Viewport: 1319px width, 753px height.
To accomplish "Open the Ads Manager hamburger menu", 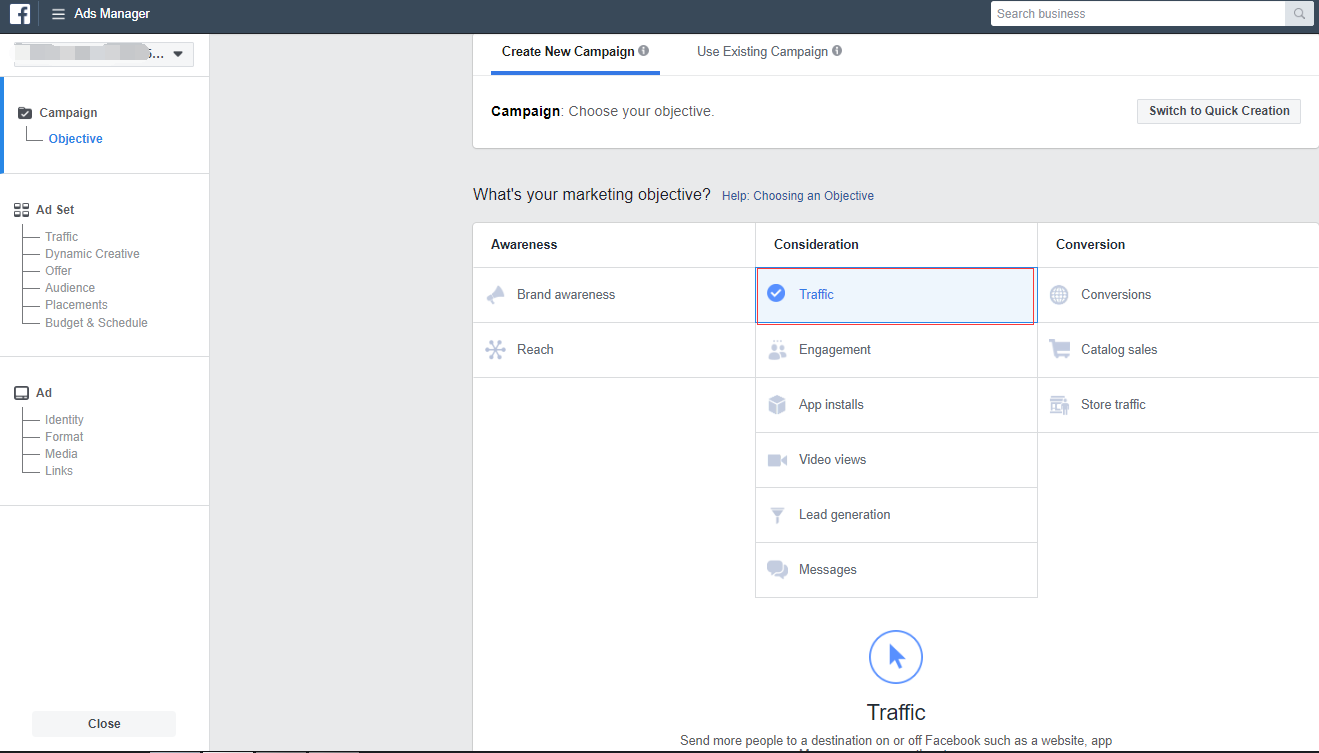I will tap(58, 14).
